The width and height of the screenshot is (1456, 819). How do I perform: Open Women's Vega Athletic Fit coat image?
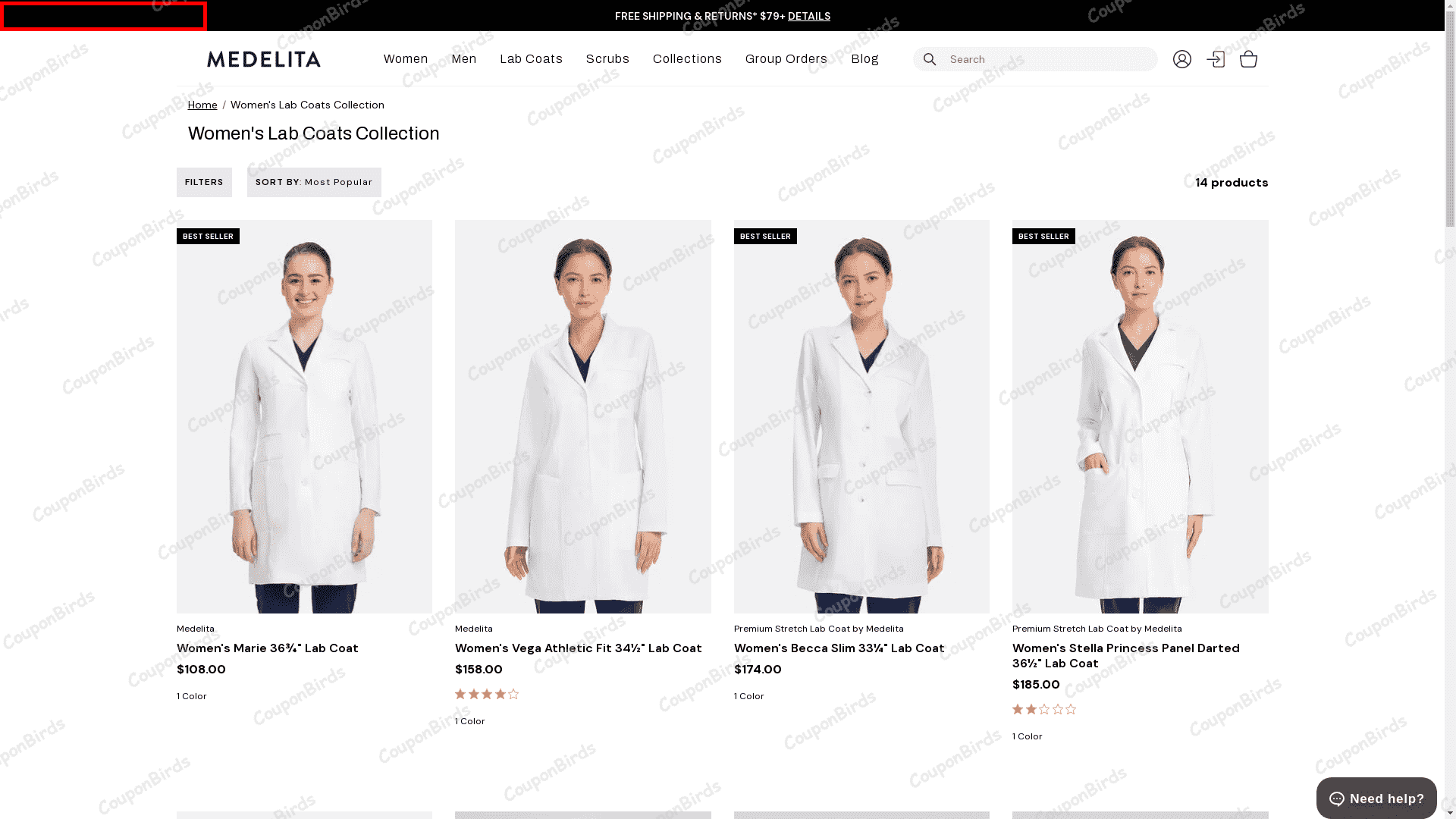click(x=583, y=416)
